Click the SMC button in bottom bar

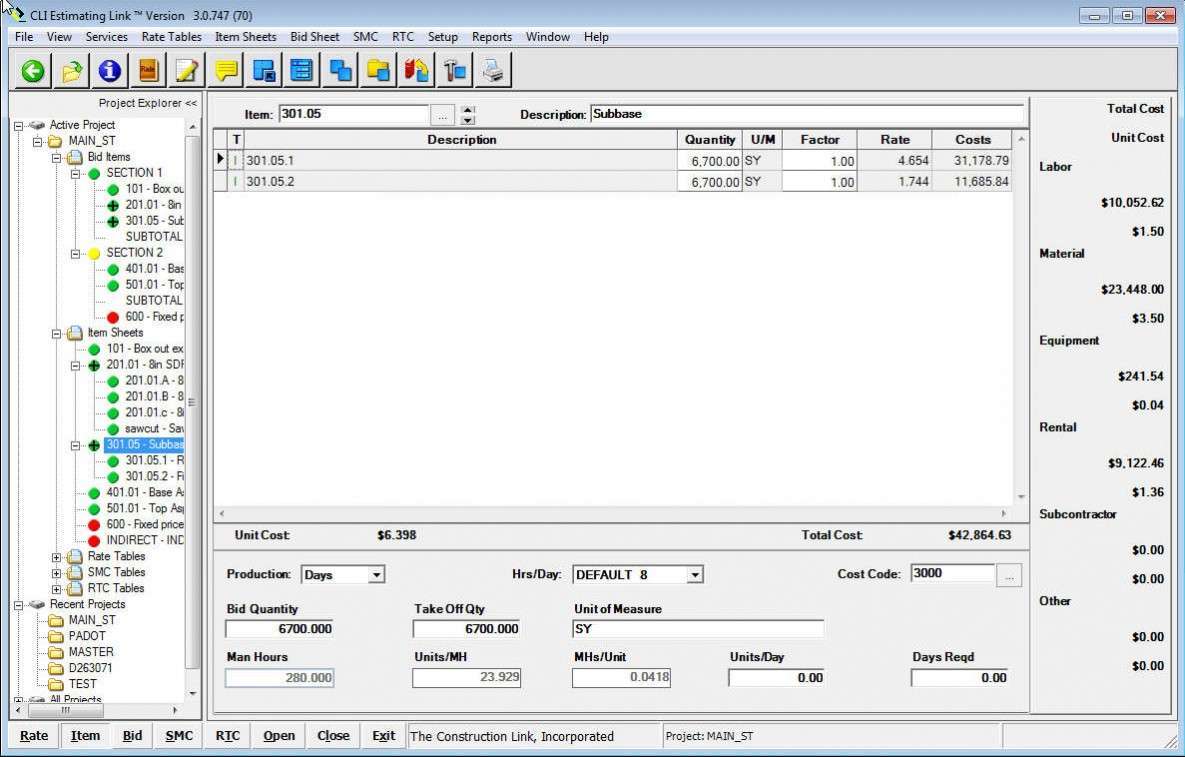click(179, 736)
